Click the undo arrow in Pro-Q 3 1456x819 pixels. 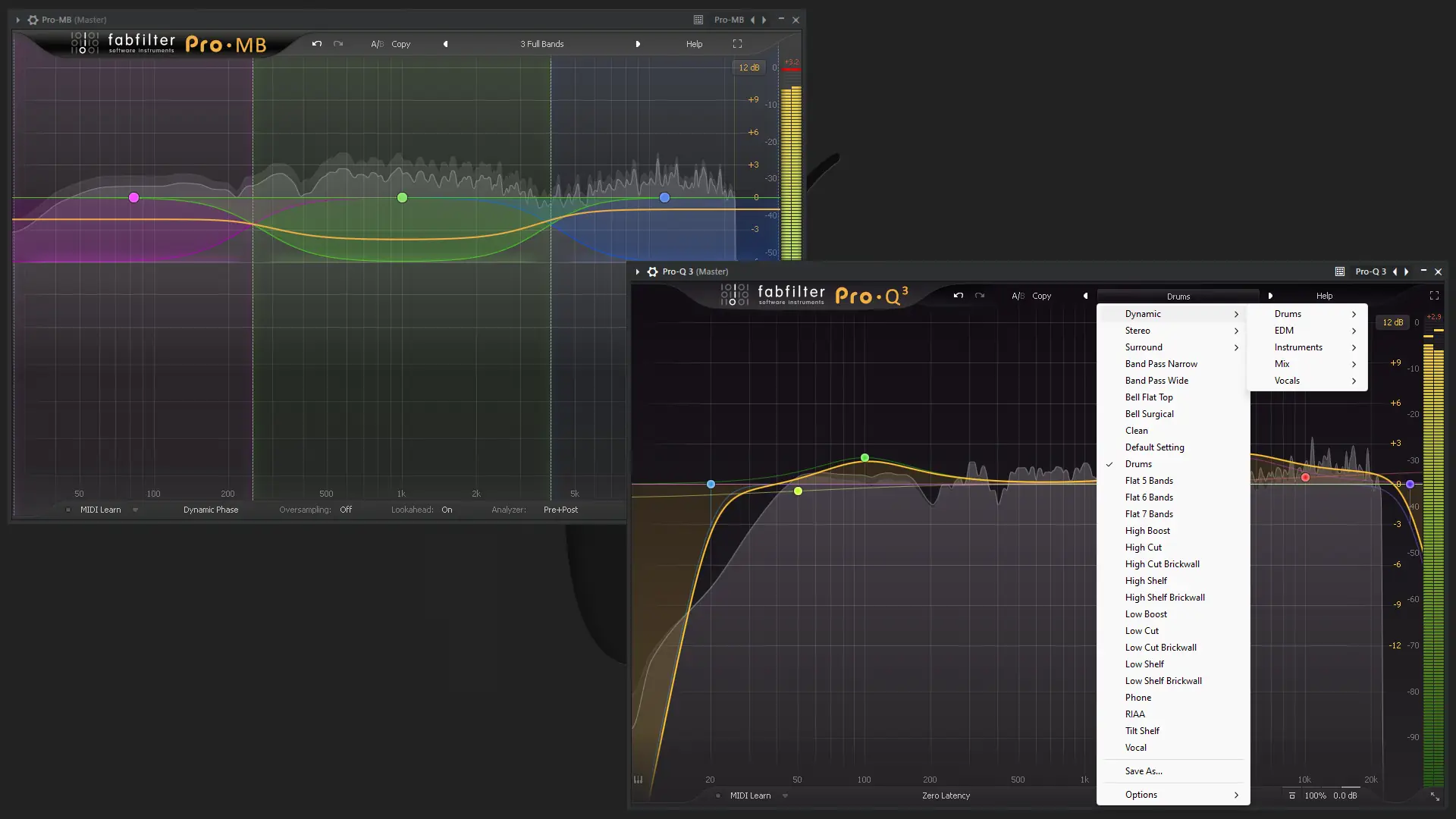(x=958, y=296)
